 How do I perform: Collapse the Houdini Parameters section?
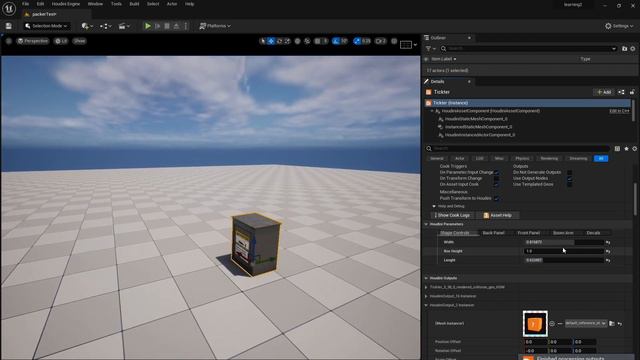pos(426,224)
